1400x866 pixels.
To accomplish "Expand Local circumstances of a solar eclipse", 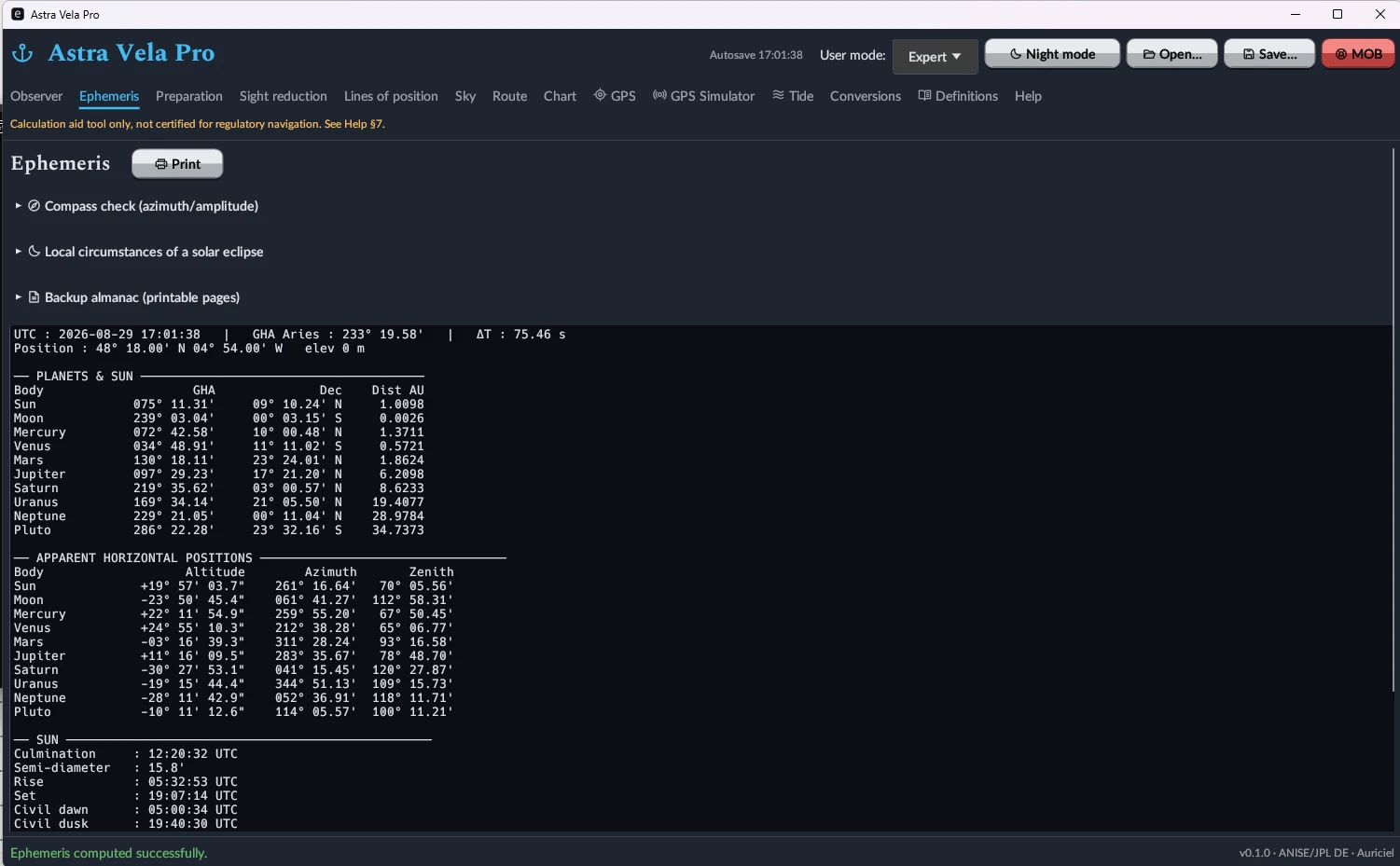I will [139, 252].
